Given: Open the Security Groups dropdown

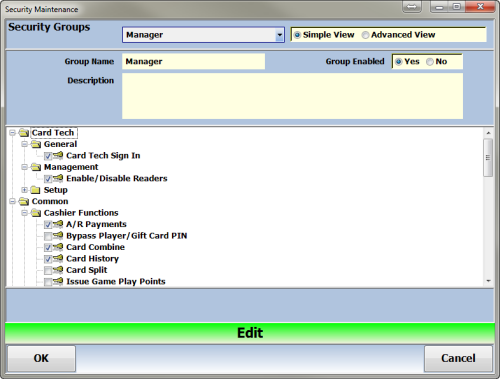Looking at the screenshot, I should (279, 35).
